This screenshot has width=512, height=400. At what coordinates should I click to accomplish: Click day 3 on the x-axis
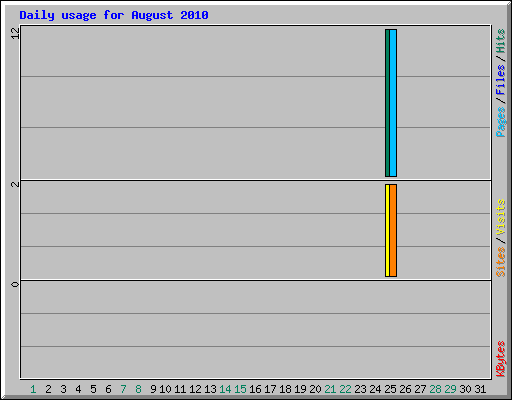click(x=63, y=389)
